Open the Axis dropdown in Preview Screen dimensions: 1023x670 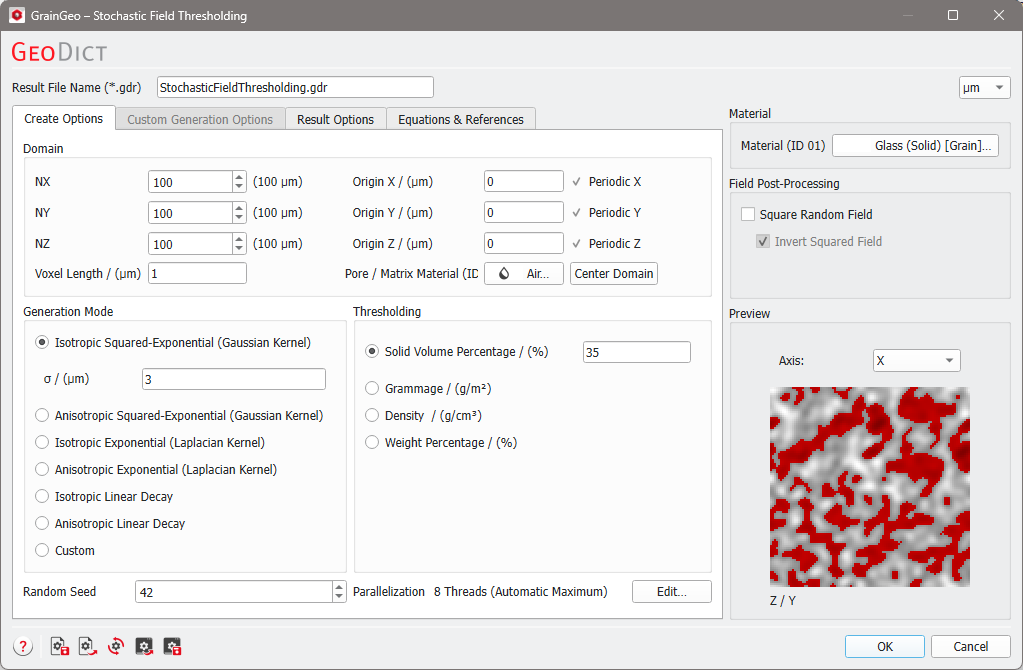click(x=916, y=360)
